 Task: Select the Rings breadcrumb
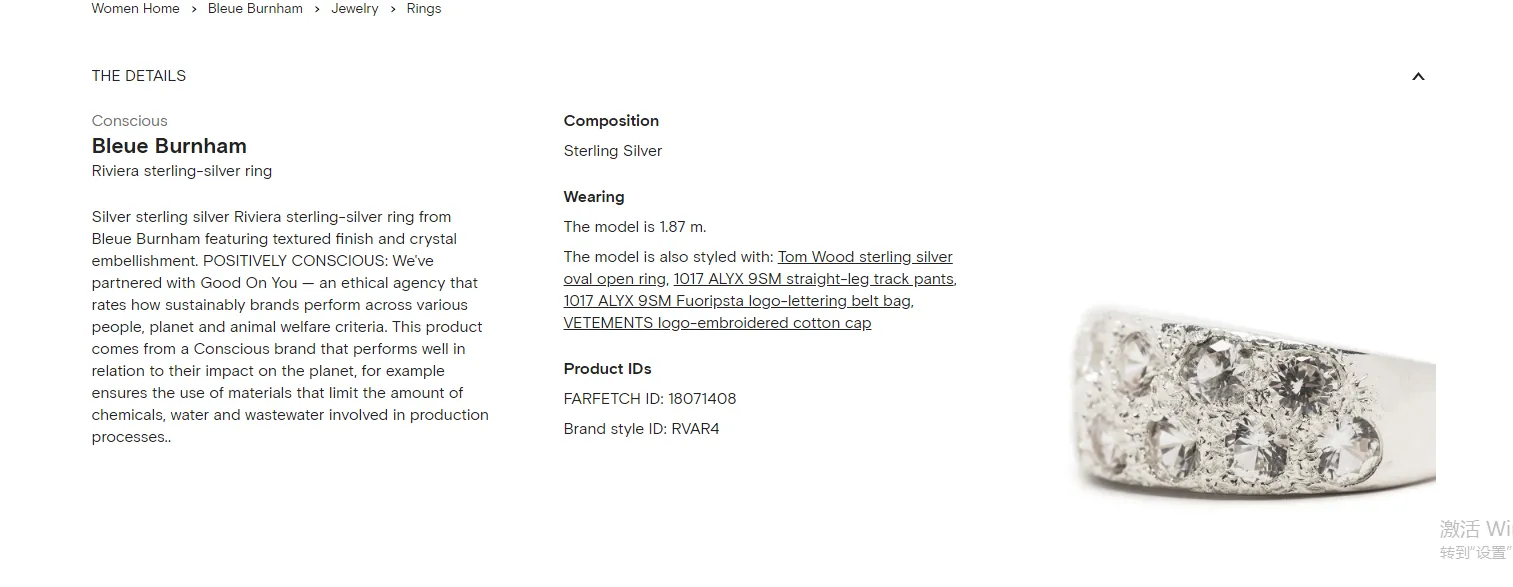coord(424,9)
